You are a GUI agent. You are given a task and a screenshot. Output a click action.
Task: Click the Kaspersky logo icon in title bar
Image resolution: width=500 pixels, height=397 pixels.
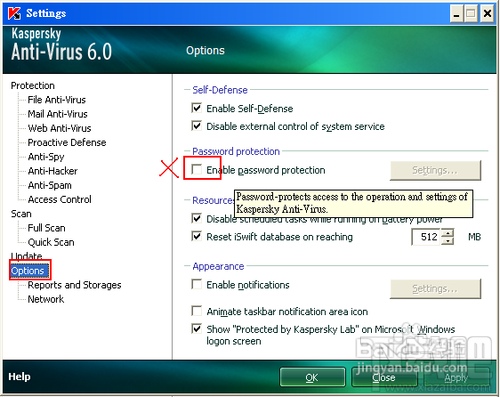[x=14, y=13]
